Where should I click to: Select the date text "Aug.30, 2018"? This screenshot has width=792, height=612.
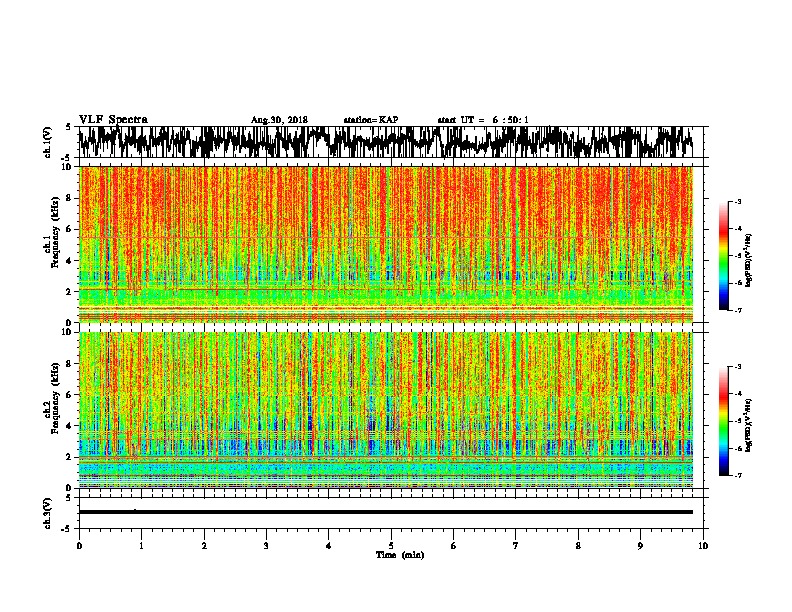point(279,120)
